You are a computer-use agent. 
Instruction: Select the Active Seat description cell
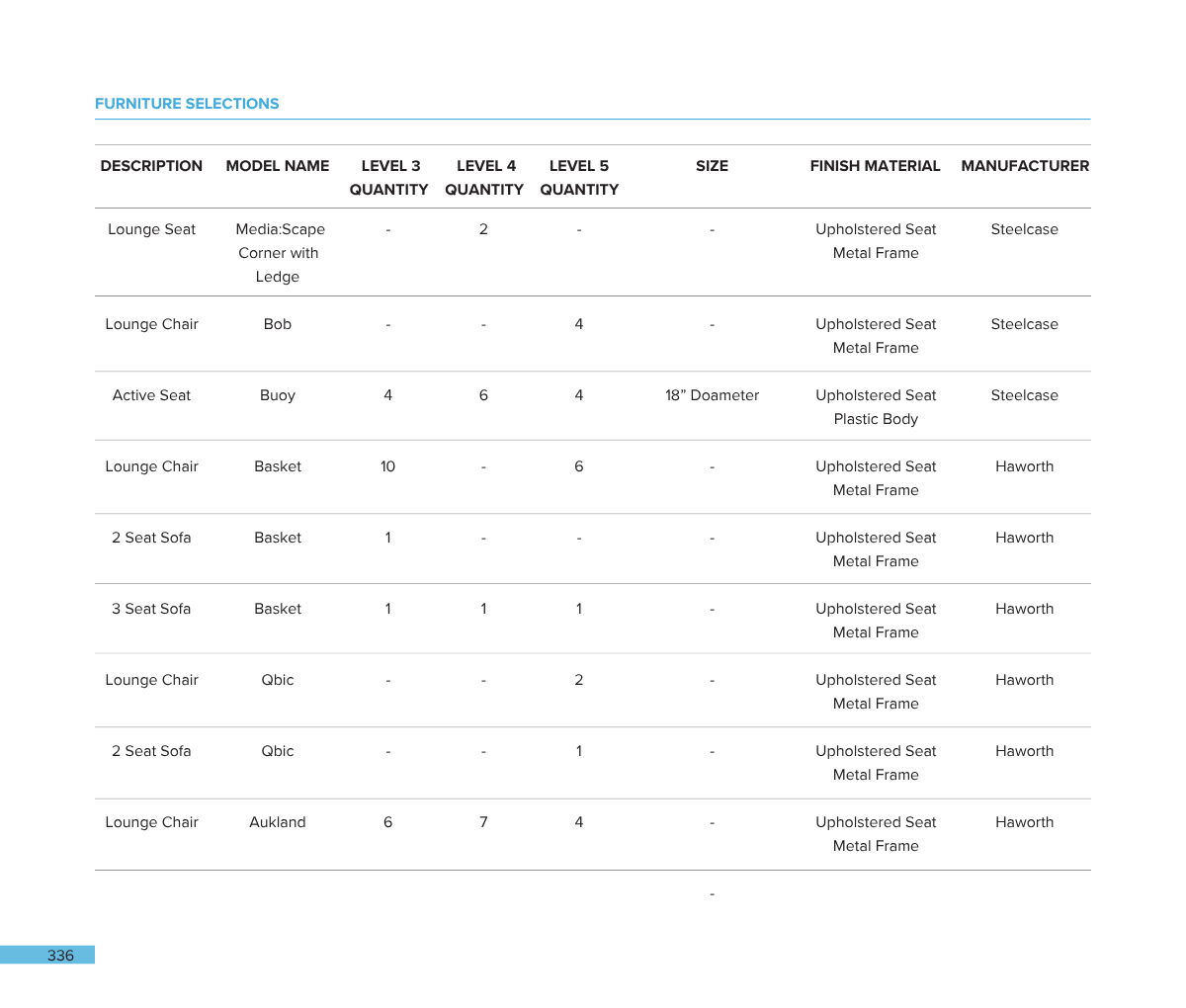click(151, 395)
